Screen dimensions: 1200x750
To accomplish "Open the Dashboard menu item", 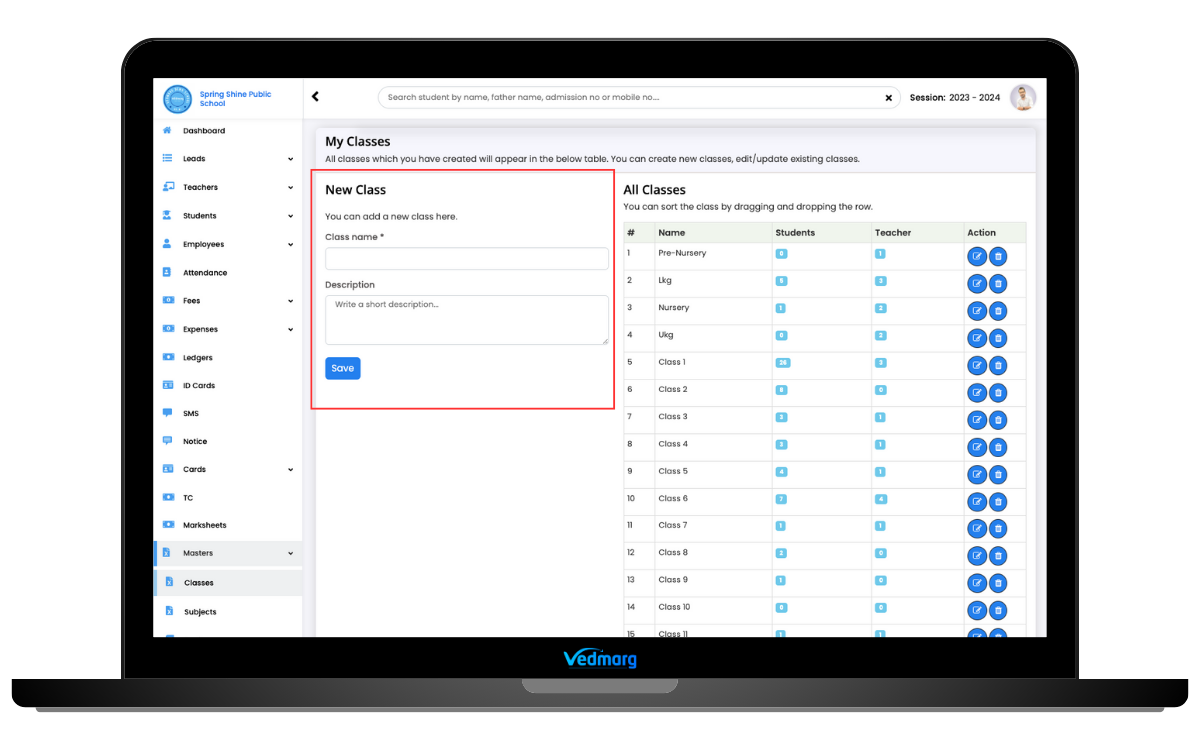I will coord(204,131).
